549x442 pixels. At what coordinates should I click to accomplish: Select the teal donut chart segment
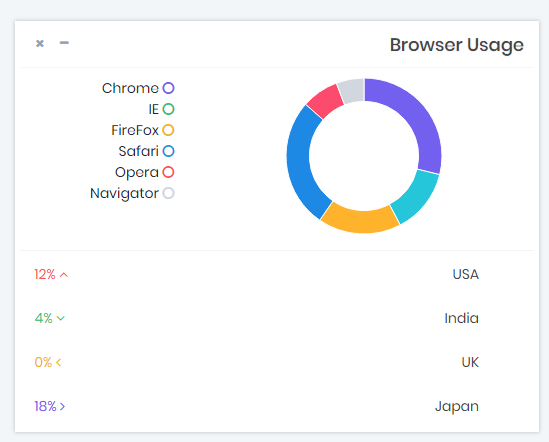coord(417,196)
